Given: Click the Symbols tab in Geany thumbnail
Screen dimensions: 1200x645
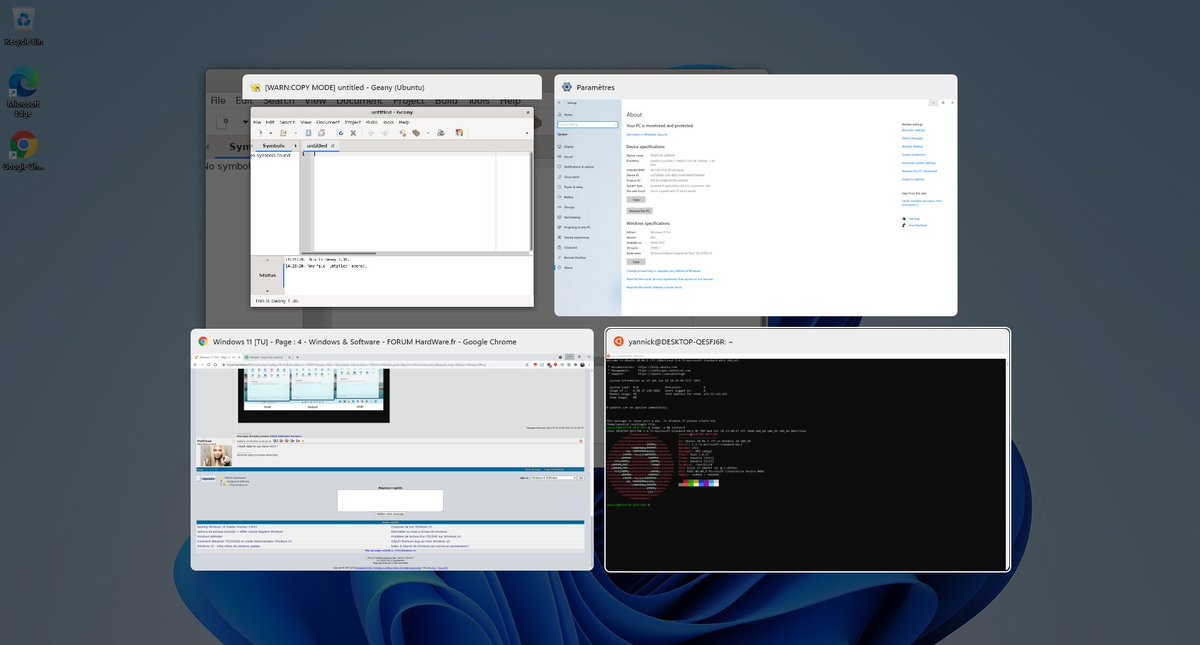Looking at the screenshot, I should click(x=273, y=145).
